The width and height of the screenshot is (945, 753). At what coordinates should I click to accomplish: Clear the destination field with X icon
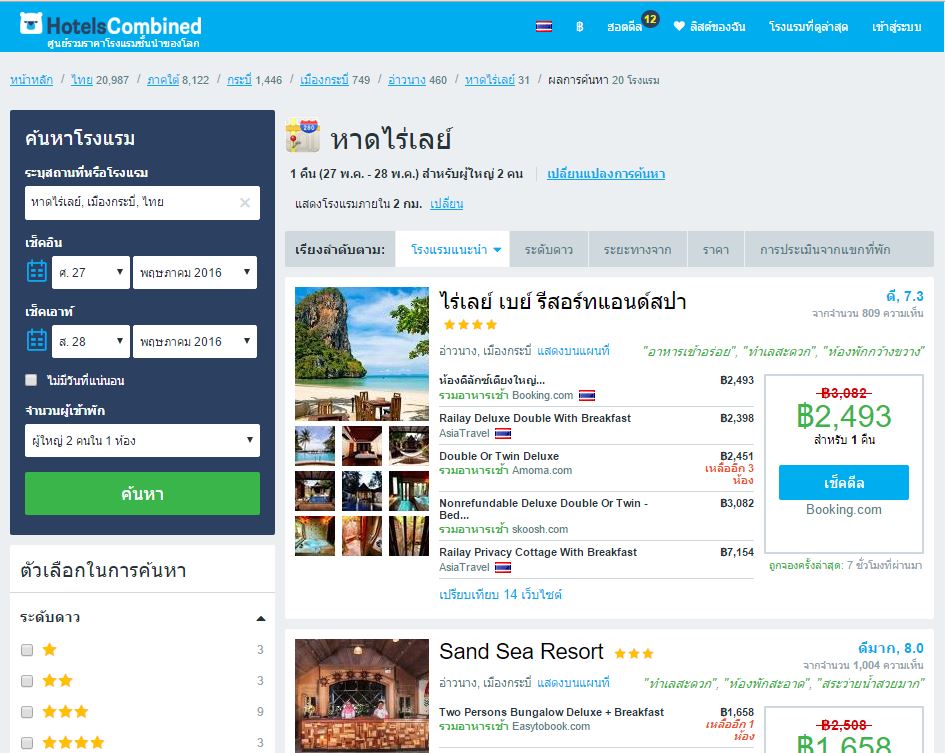coord(245,203)
